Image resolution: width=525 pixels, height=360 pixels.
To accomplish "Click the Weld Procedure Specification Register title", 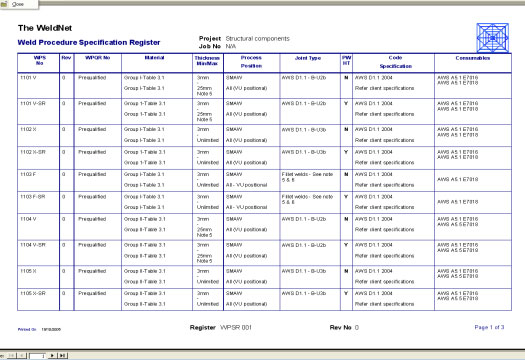I will 89,43.
